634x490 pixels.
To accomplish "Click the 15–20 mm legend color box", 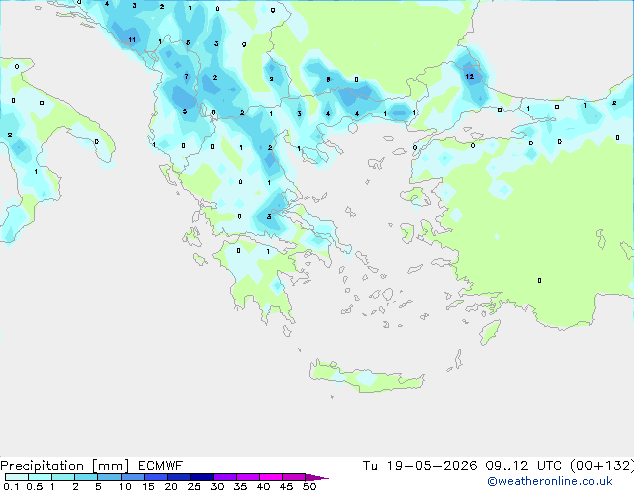I will [x=156, y=477].
